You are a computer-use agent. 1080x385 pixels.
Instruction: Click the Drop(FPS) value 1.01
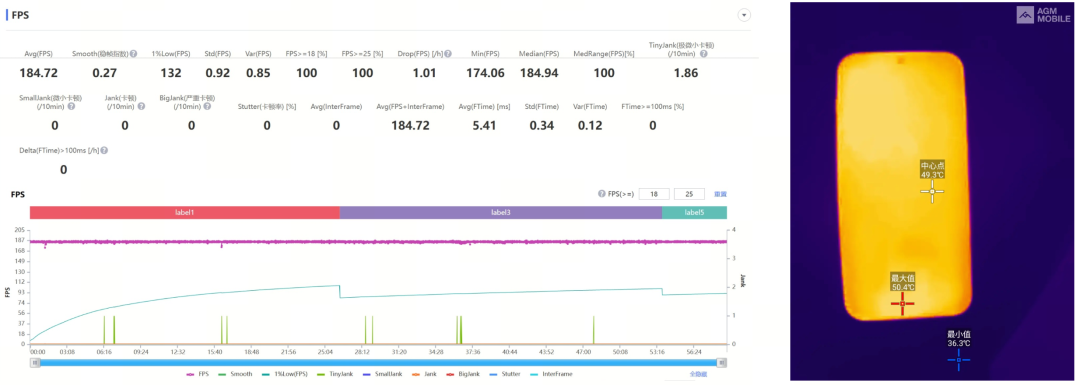point(424,72)
